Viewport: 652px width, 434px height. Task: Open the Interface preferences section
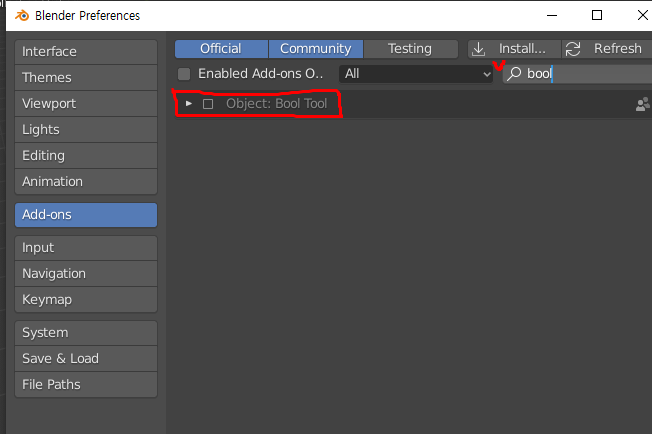pyautogui.click(x=86, y=52)
